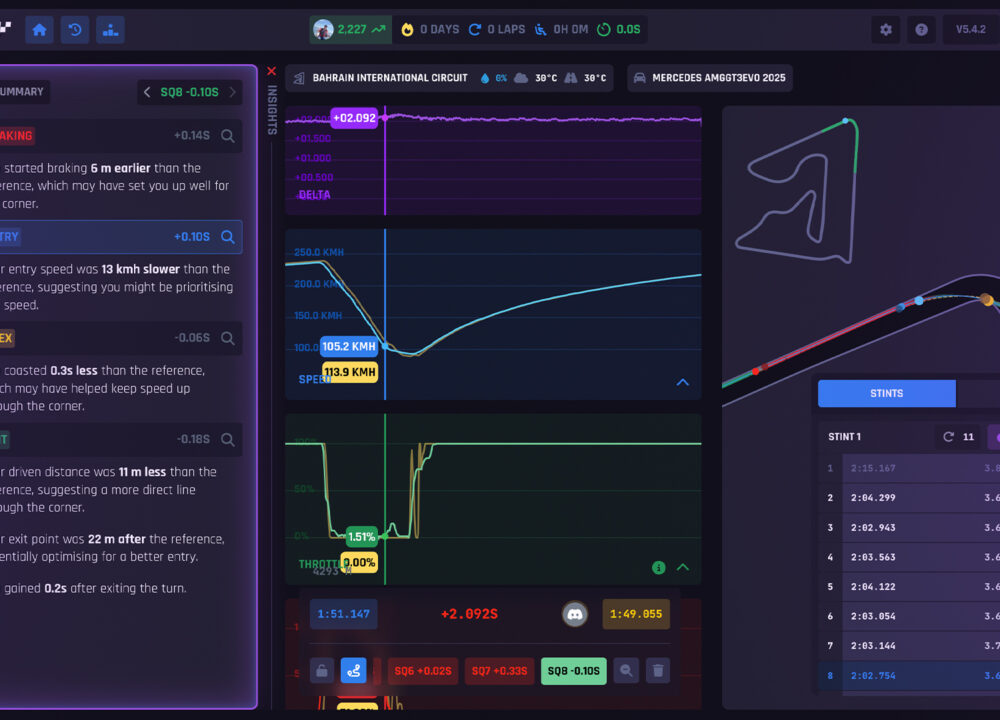Open the session history icon in top bar

[74, 29]
